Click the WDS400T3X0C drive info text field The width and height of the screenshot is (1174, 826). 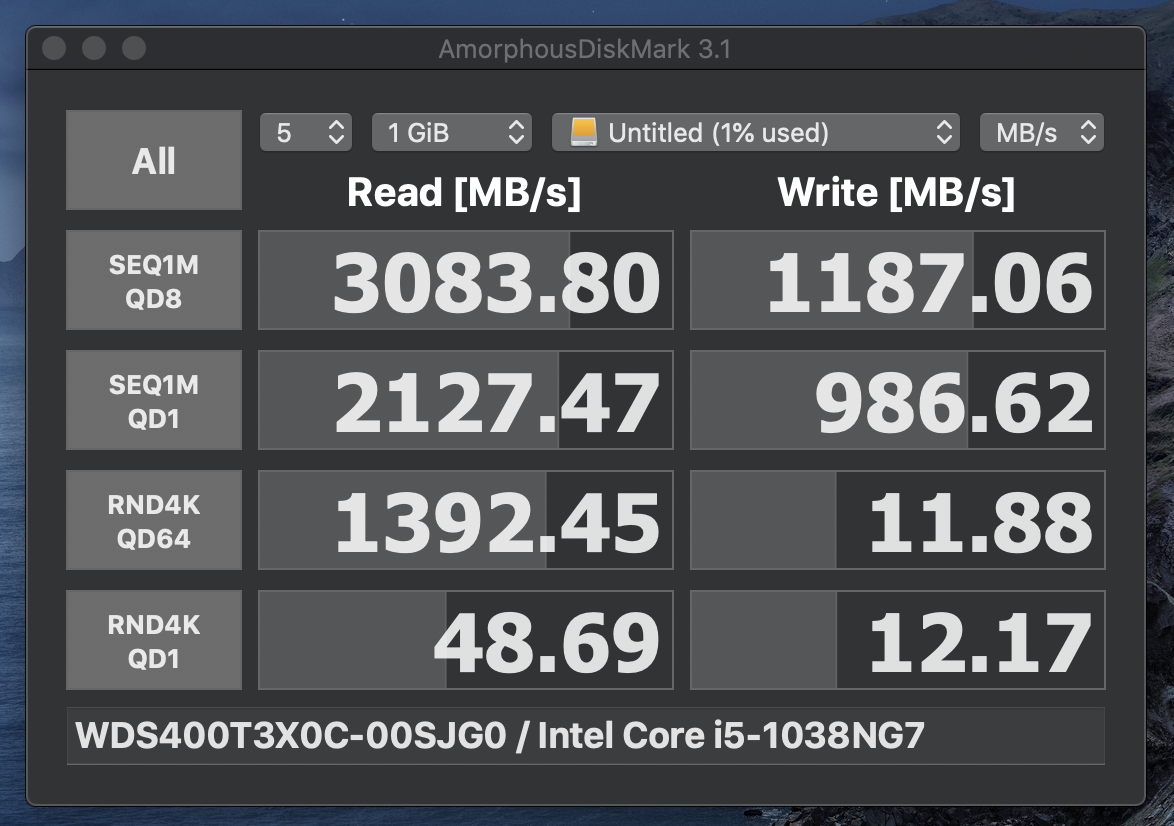[x=585, y=737]
